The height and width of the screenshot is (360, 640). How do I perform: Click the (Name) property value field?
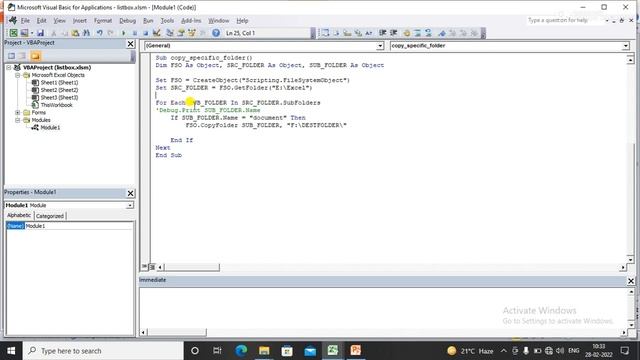pos(79,226)
